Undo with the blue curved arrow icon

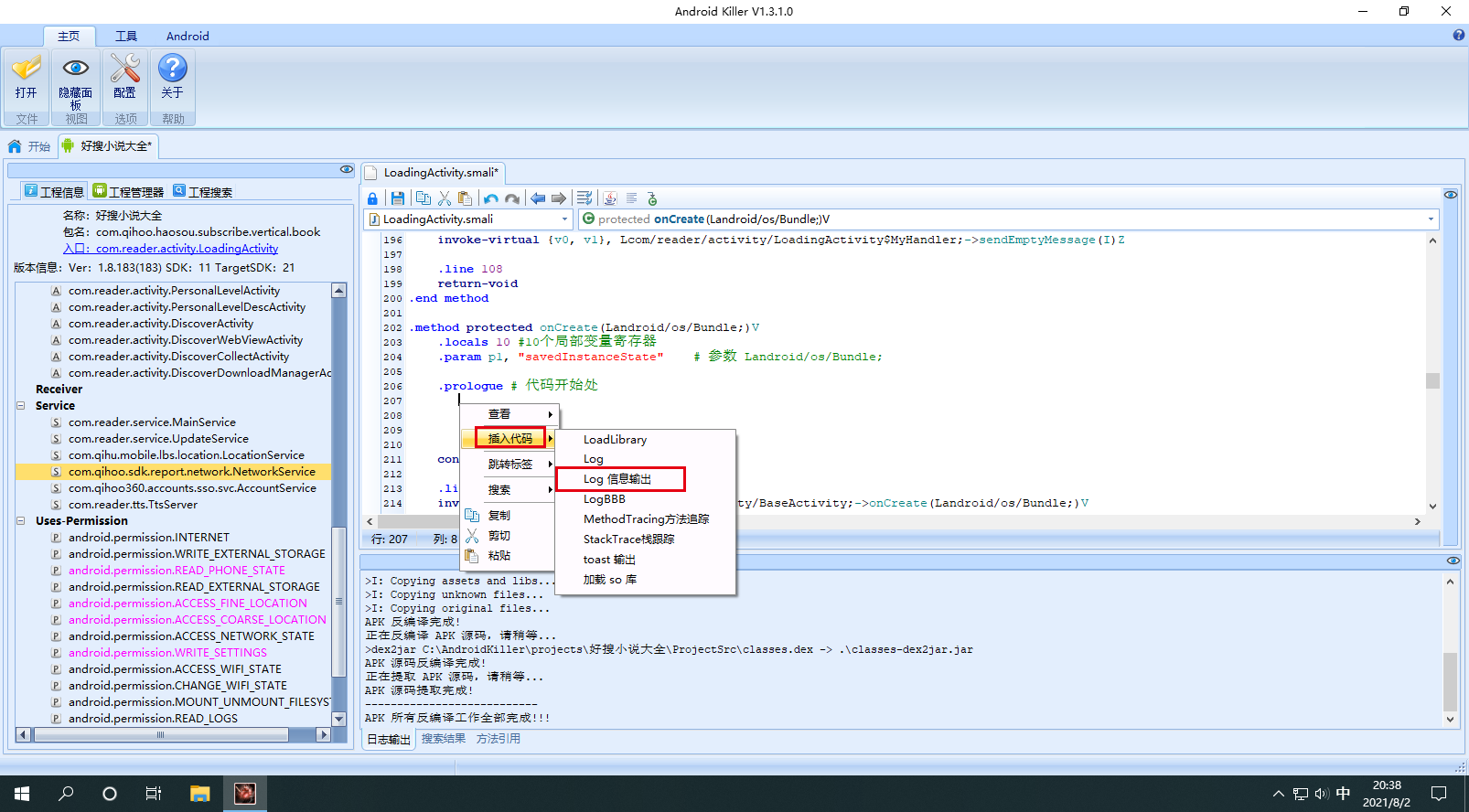pos(491,198)
